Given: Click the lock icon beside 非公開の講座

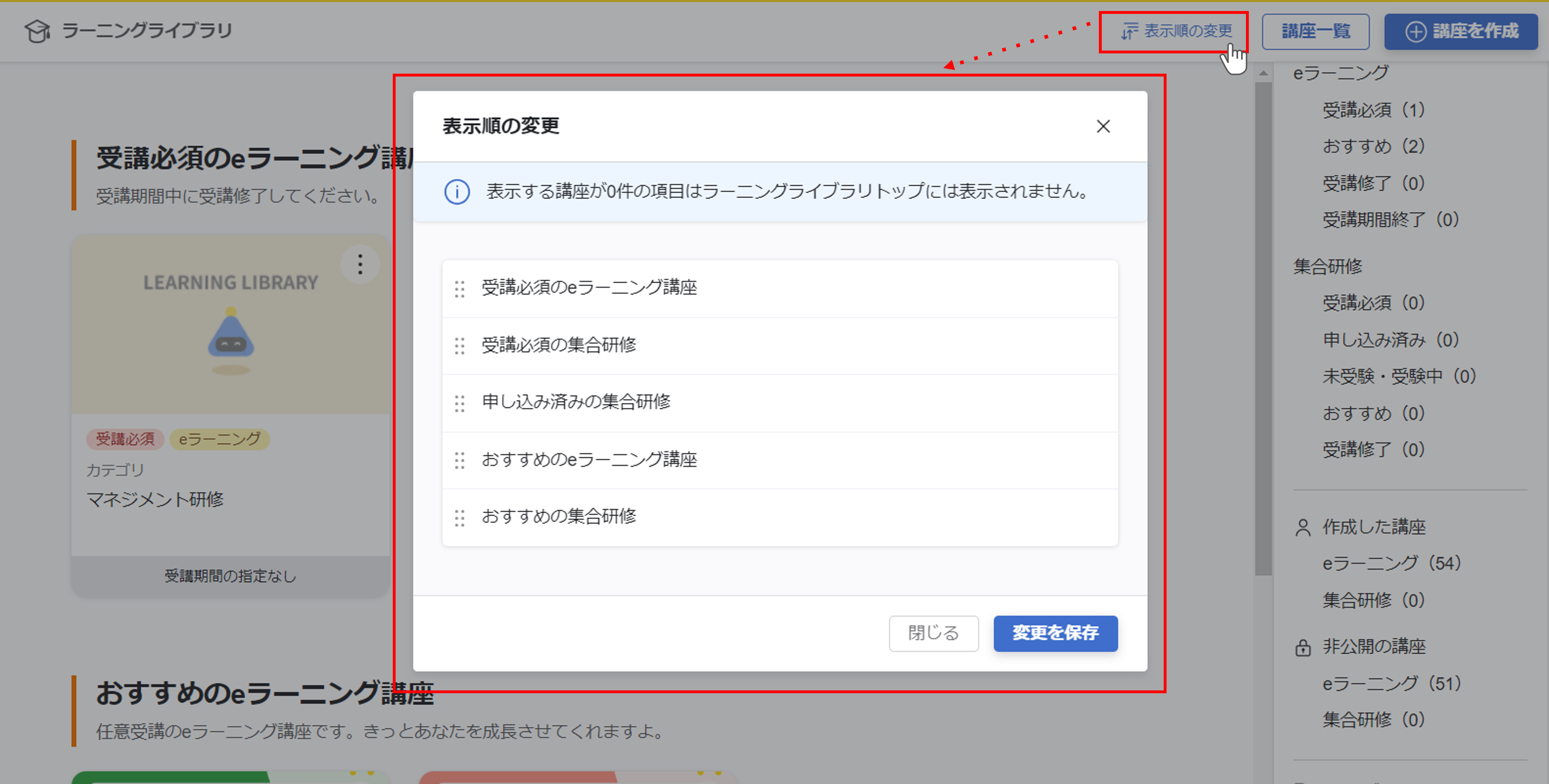Looking at the screenshot, I should [1303, 648].
